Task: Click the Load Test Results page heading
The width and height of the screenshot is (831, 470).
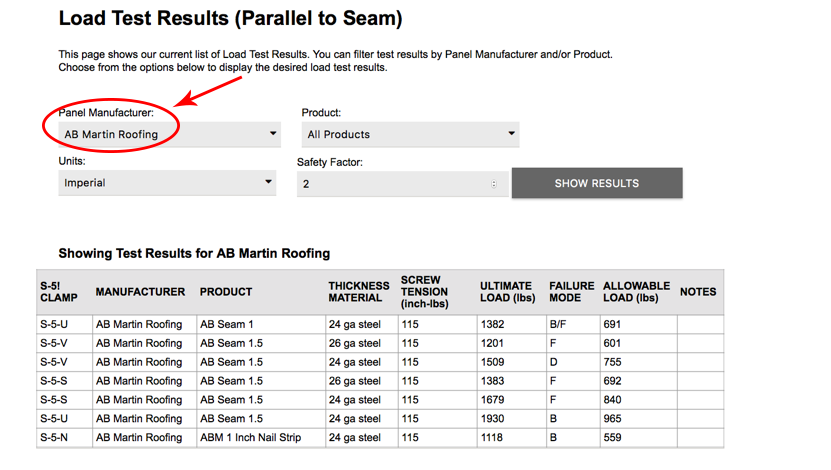Action: [x=231, y=18]
